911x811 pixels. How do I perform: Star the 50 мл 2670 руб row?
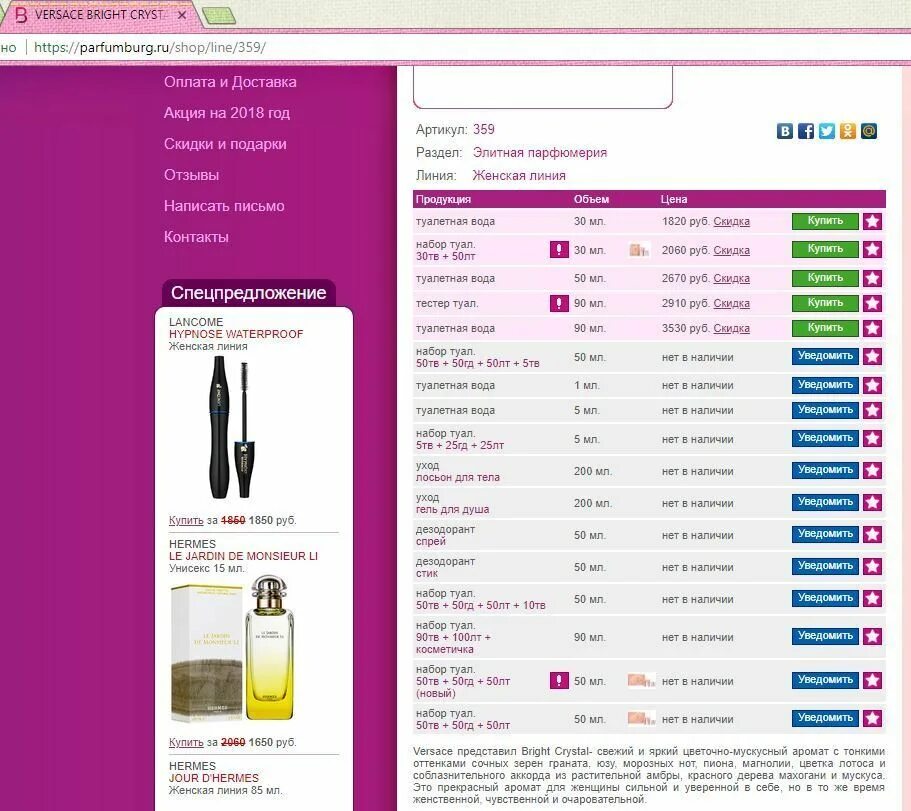pos(872,278)
